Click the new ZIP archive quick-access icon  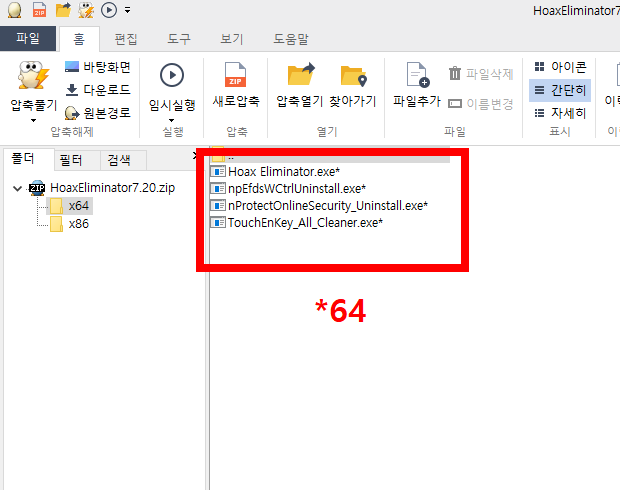[x=39, y=10]
